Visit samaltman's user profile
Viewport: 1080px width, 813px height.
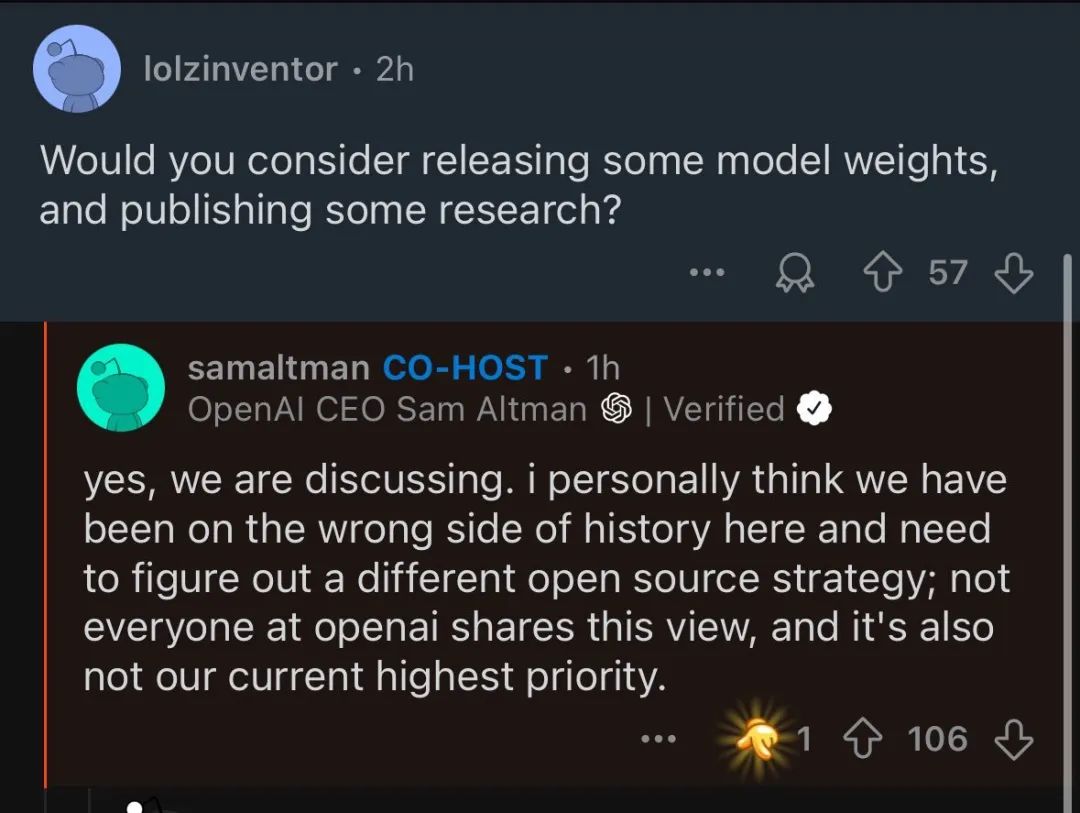click(x=278, y=368)
